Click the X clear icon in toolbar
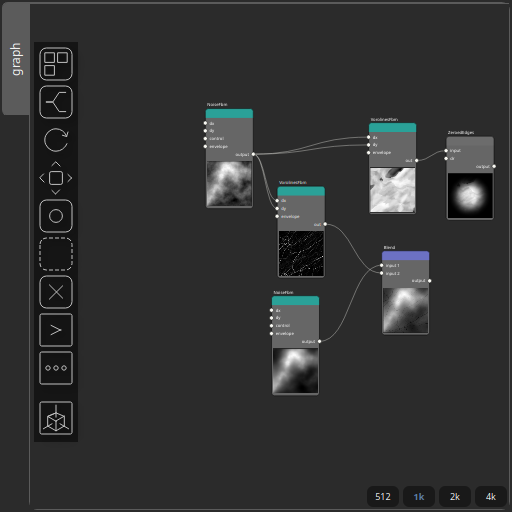Image resolution: width=512 pixels, height=512 pixels. tap(56, 292)
